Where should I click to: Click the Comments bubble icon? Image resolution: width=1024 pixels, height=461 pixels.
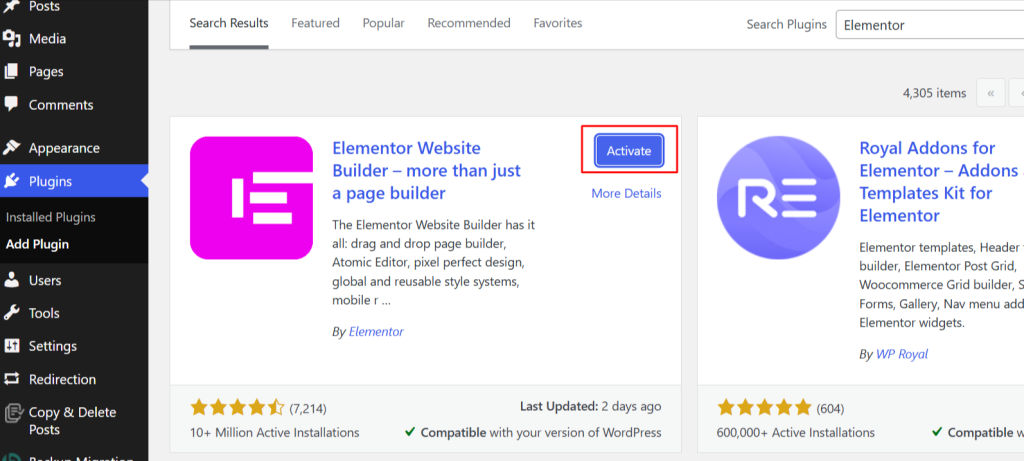[x=11, y=104]
